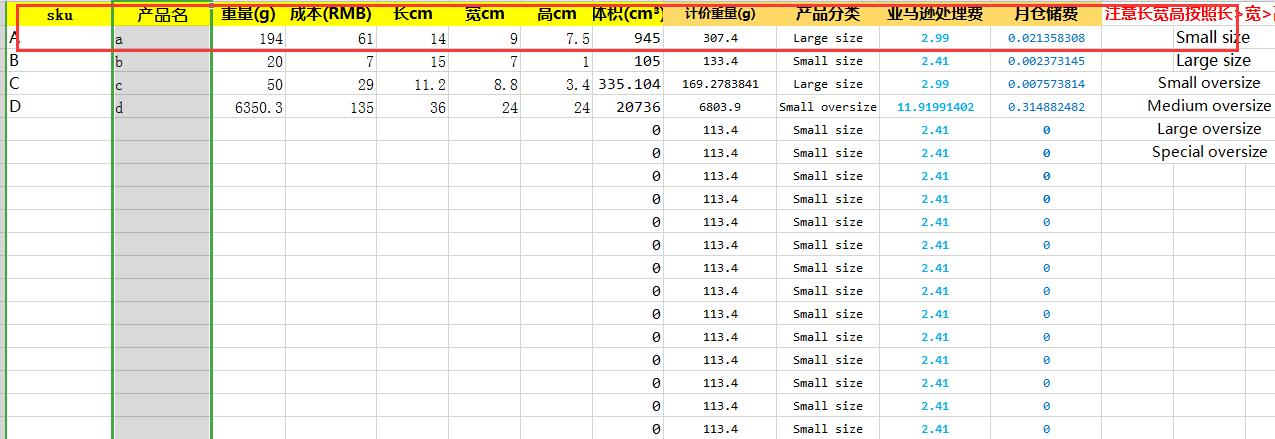Select weight cell "6350.3" in row D
This screenshot has width=1275, height=439.
249,108
